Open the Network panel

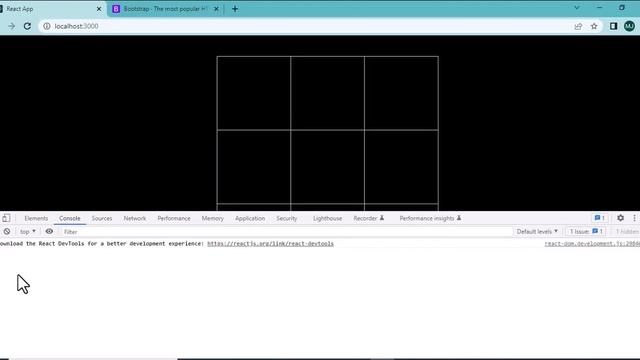pos(135,218)
